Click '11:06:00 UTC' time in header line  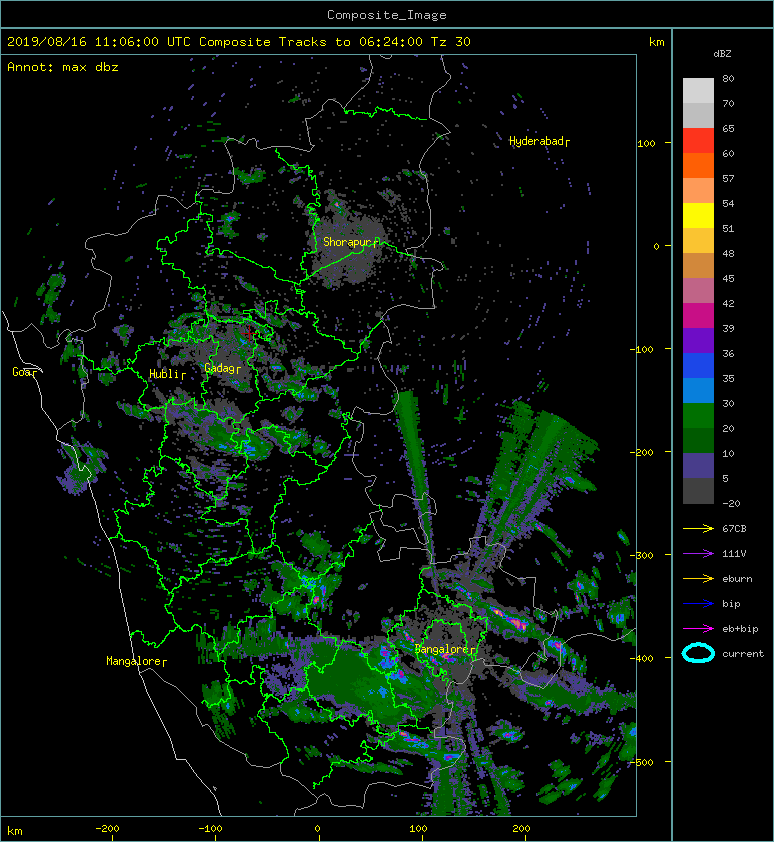(x=143, y=42)
